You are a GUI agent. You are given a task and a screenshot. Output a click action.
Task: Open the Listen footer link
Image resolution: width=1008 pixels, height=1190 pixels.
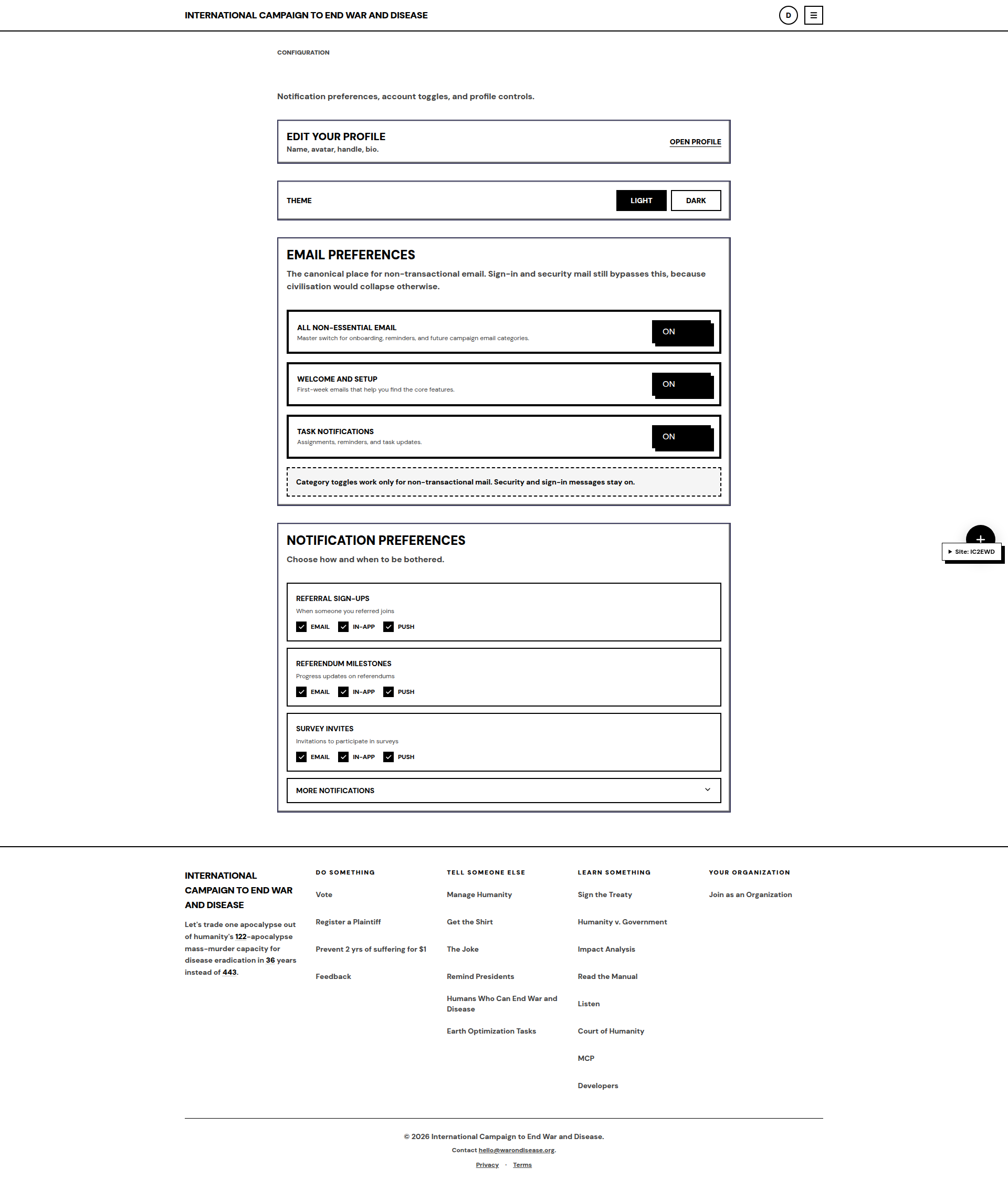(589, 1004)
